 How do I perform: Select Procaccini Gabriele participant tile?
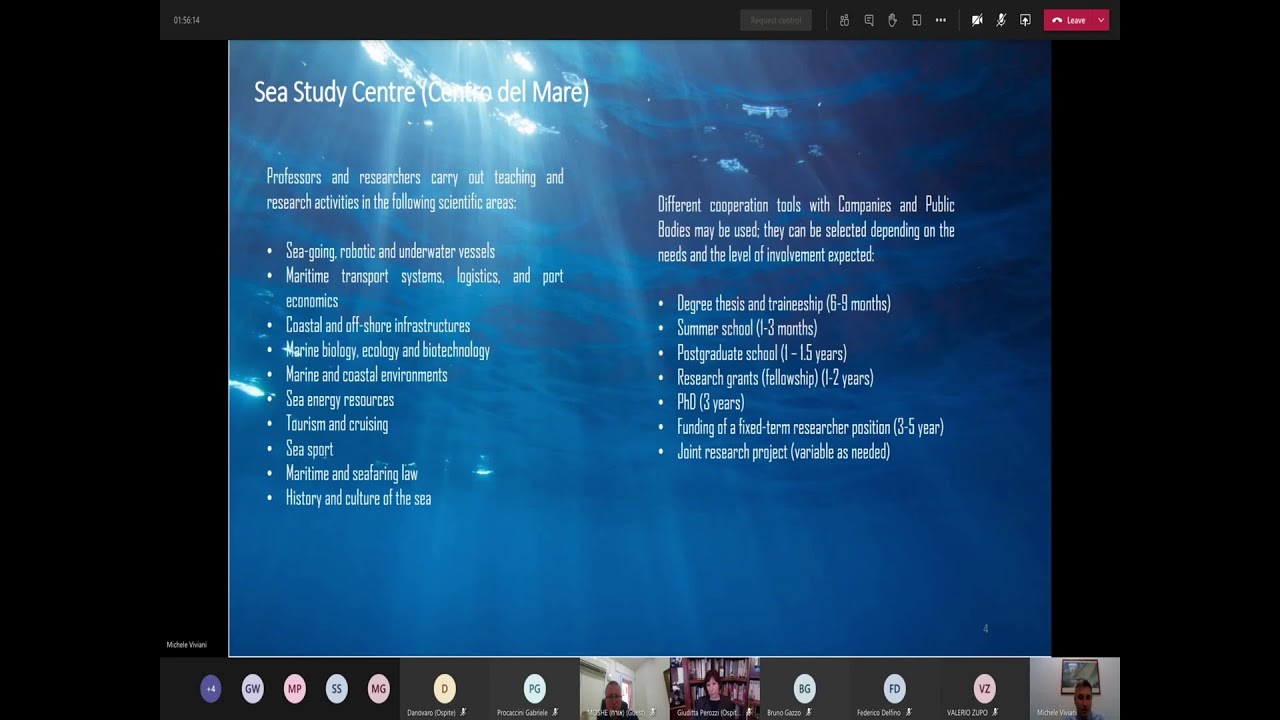[535, 689]
